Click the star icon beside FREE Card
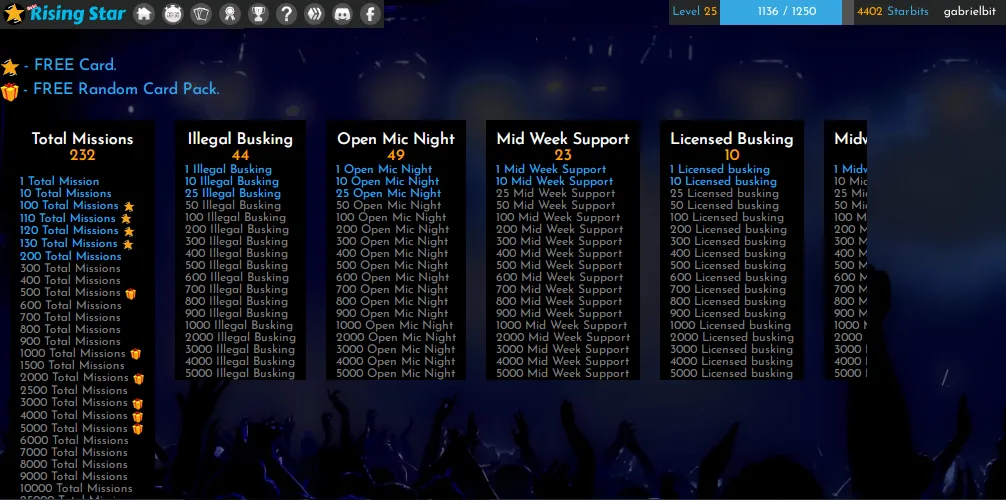The image size is (1006, 500). (10, 67)
